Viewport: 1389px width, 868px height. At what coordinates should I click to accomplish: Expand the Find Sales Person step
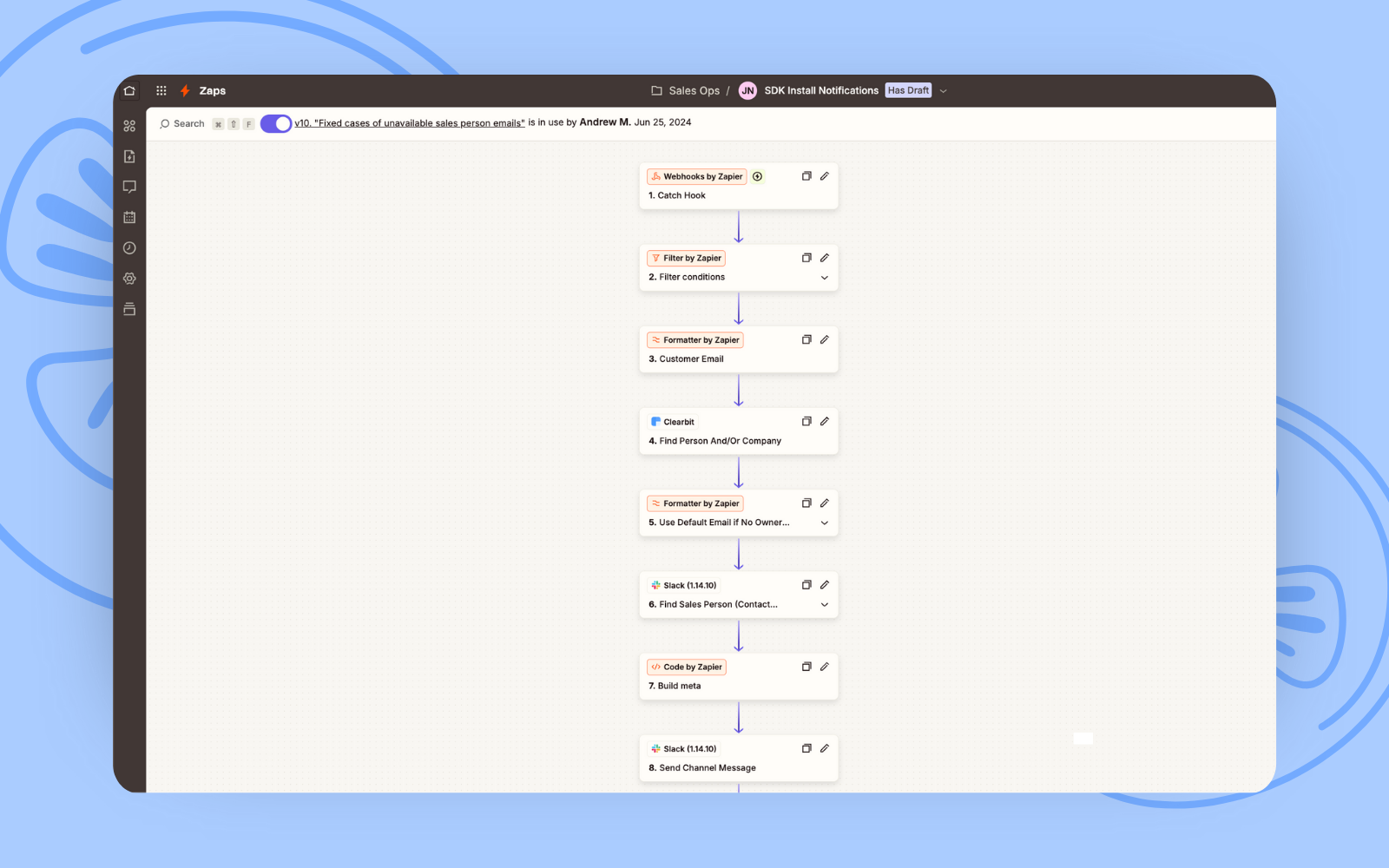[x=825, y=605]
